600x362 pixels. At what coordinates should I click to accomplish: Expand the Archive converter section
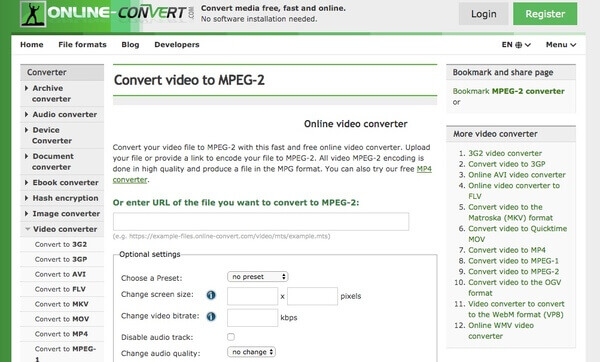pos(62,93)
